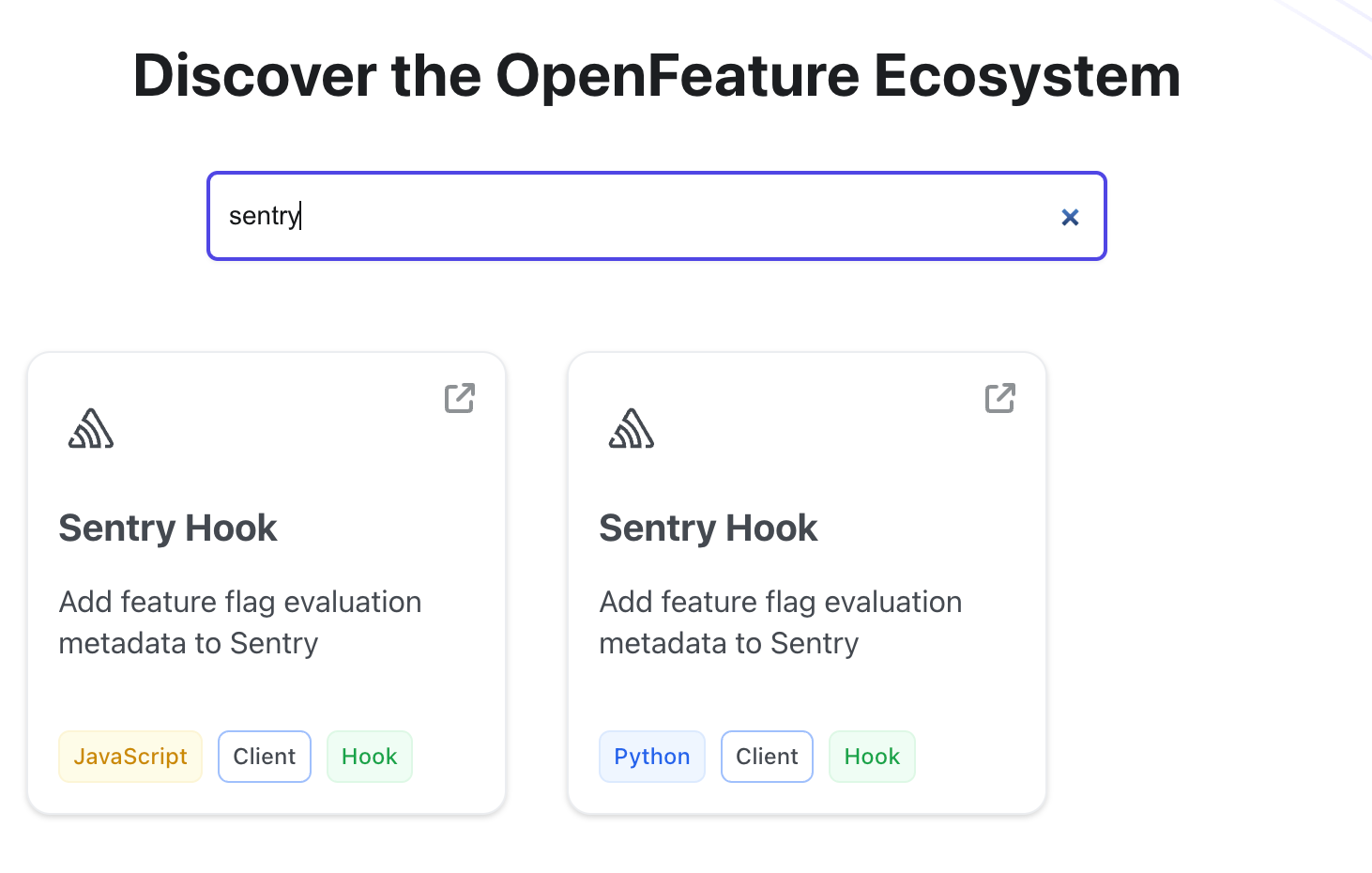Click the sentry search input field

click(657, 216)
